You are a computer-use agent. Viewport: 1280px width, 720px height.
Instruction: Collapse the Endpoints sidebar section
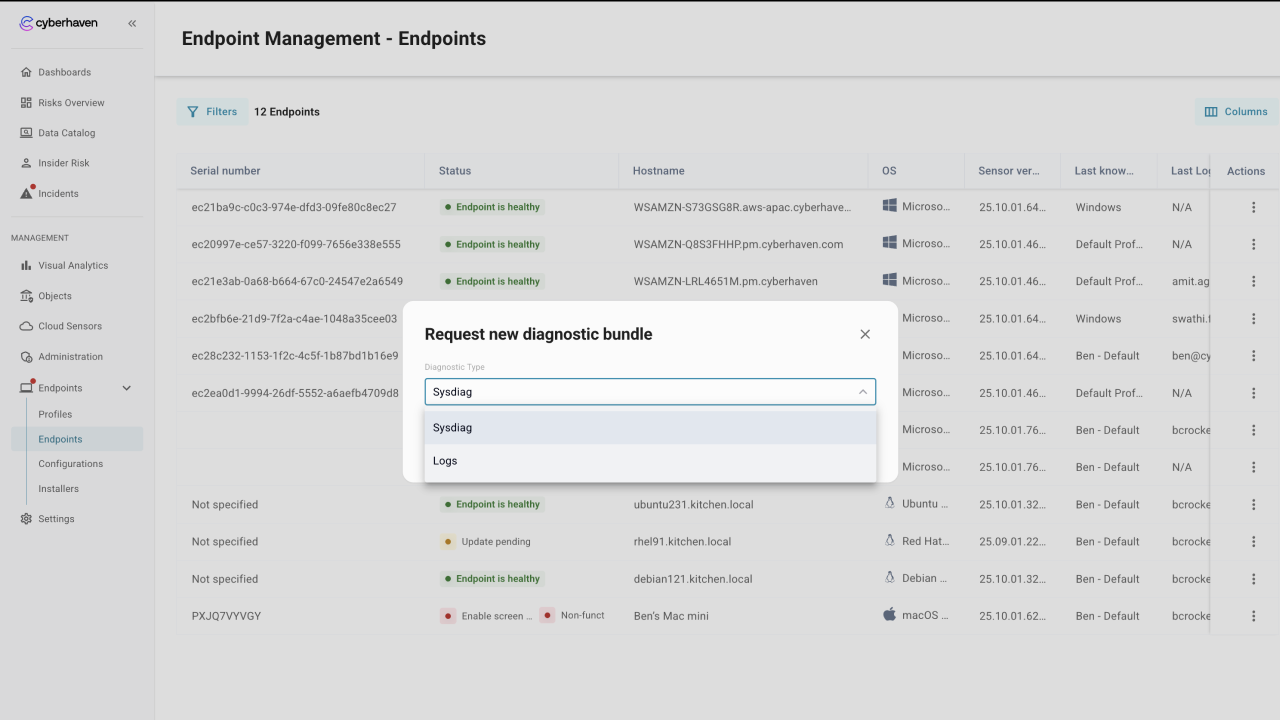click(127, 388)
